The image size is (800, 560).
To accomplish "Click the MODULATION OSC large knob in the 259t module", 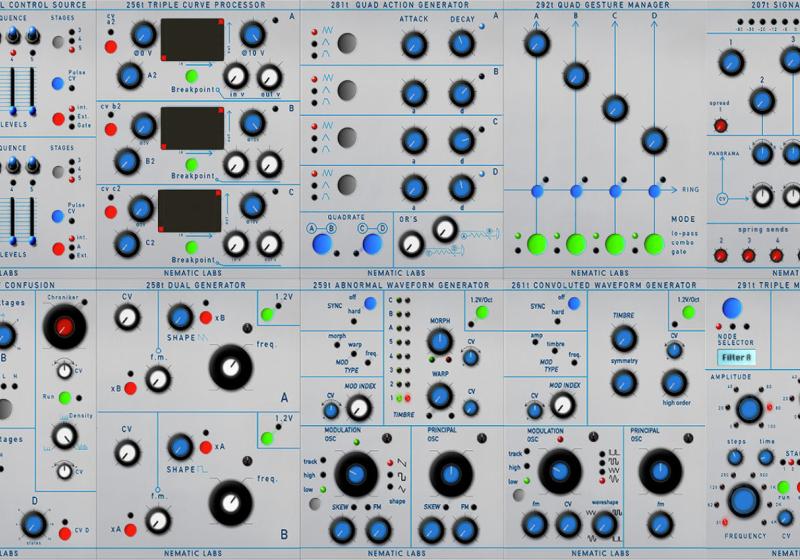I will 356,474.
